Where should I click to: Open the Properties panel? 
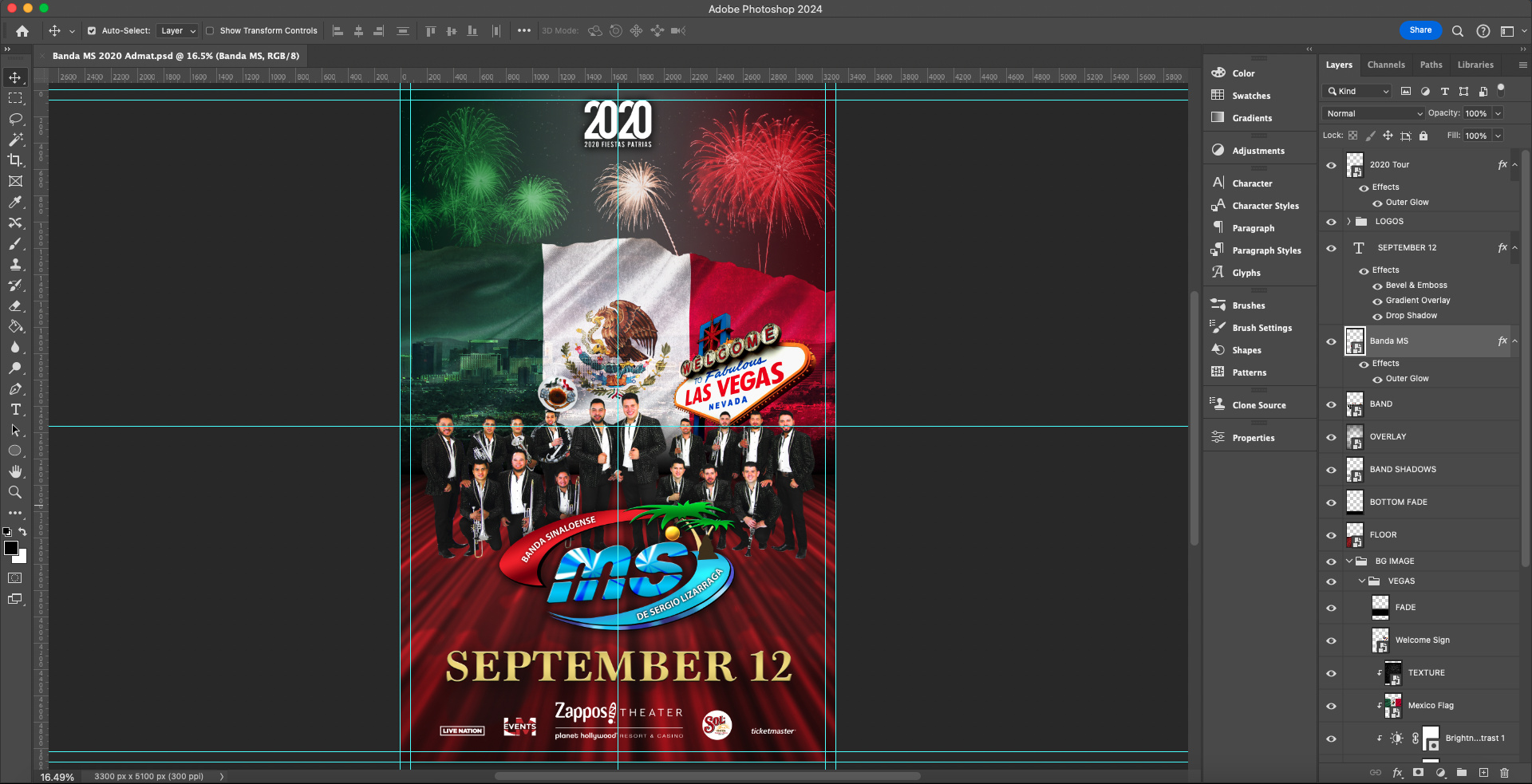tap(1253, 438)
